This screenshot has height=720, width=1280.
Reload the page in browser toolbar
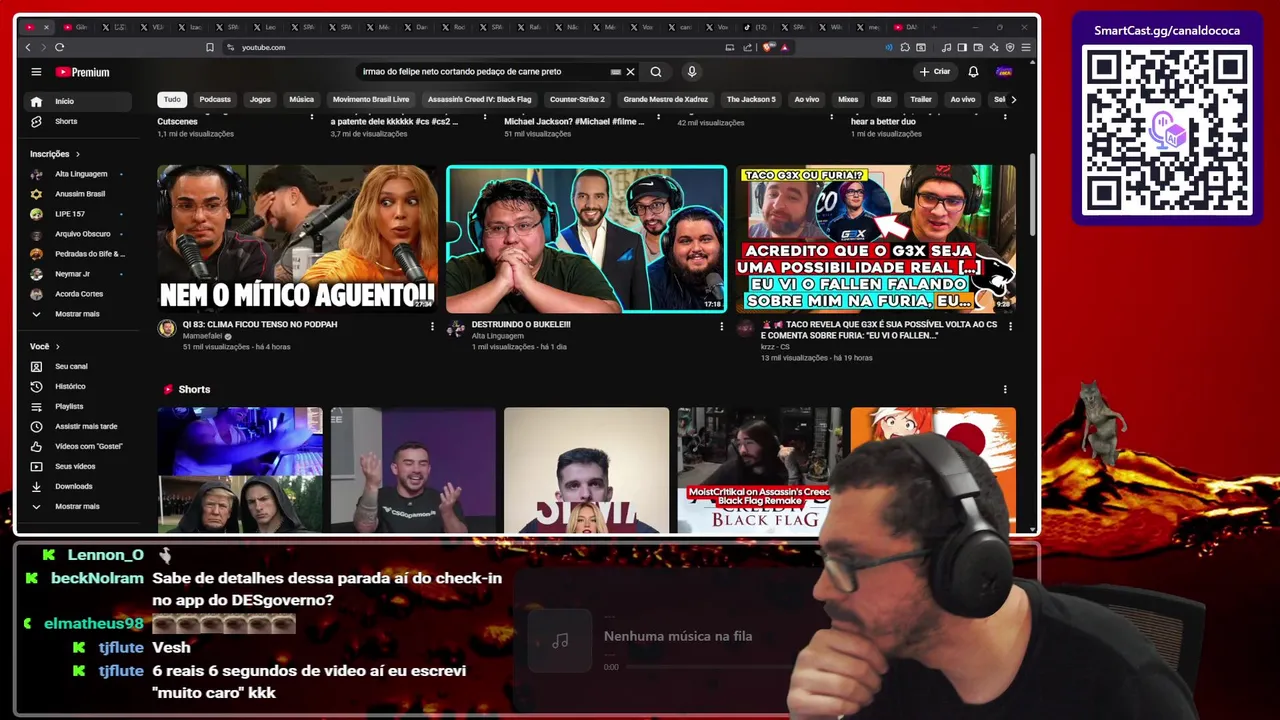(60, 47)
